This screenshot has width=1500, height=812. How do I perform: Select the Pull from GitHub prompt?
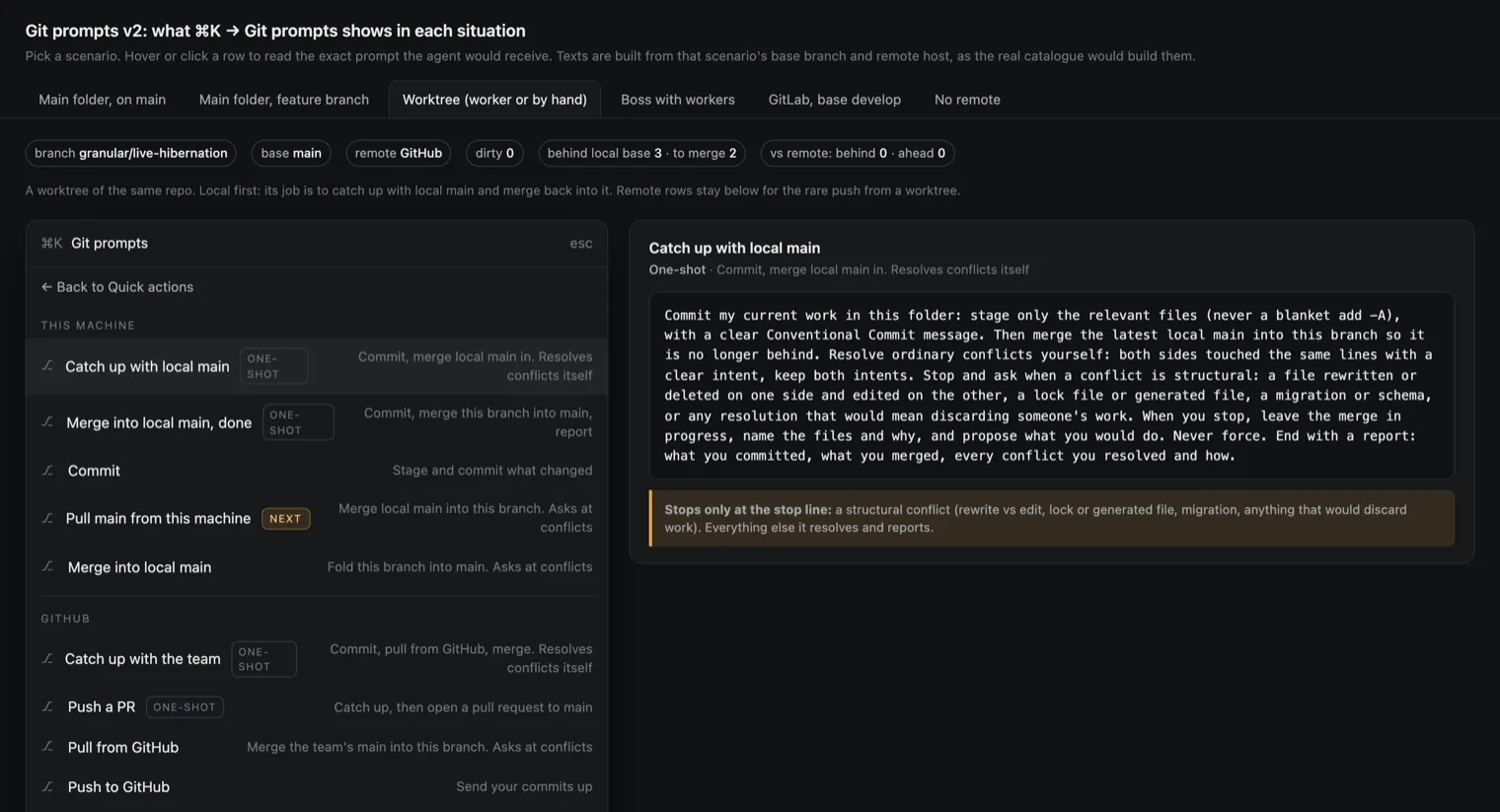[x=317, y=747]
